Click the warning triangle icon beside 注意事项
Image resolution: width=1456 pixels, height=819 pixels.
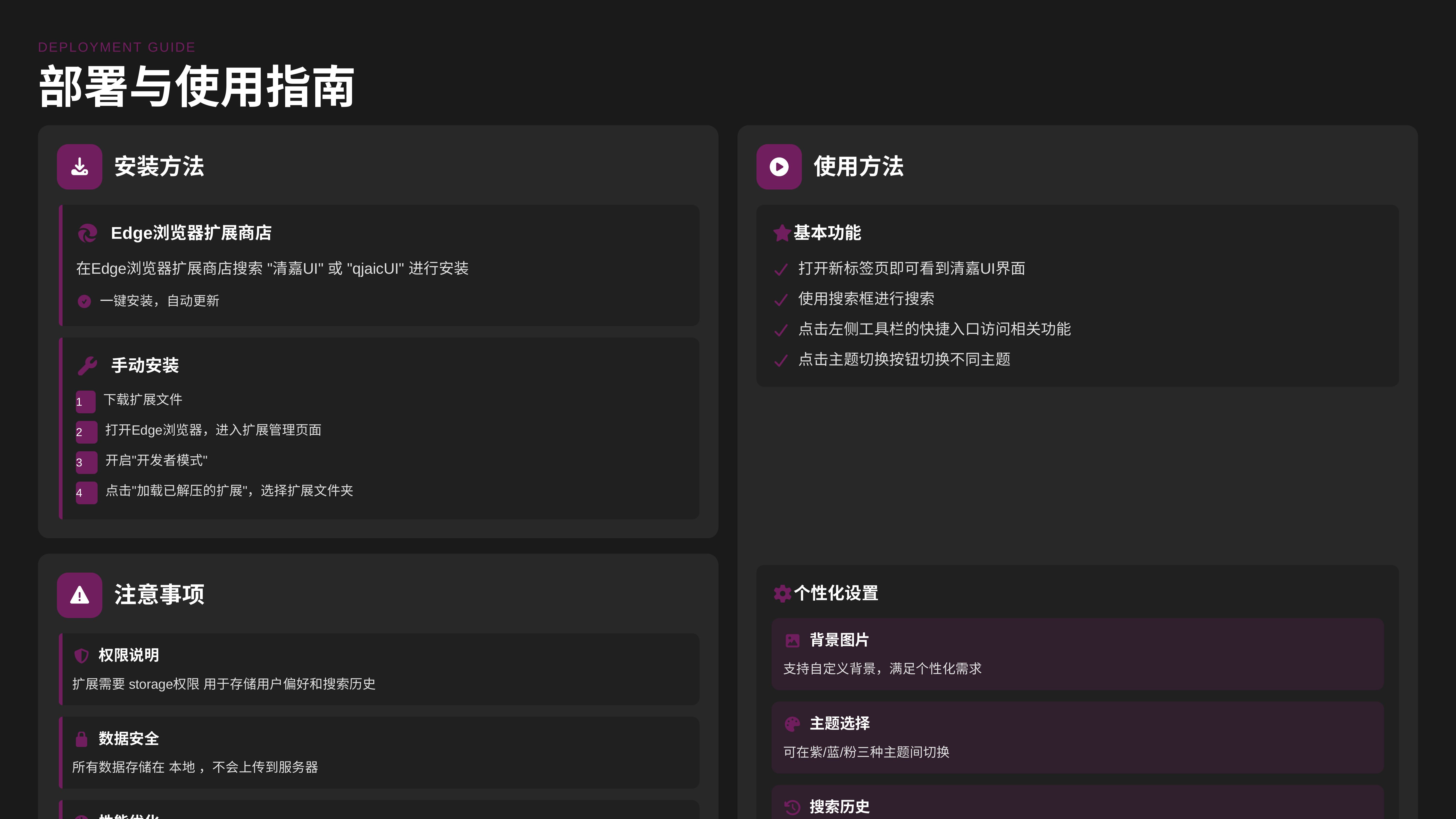point(79,595)
